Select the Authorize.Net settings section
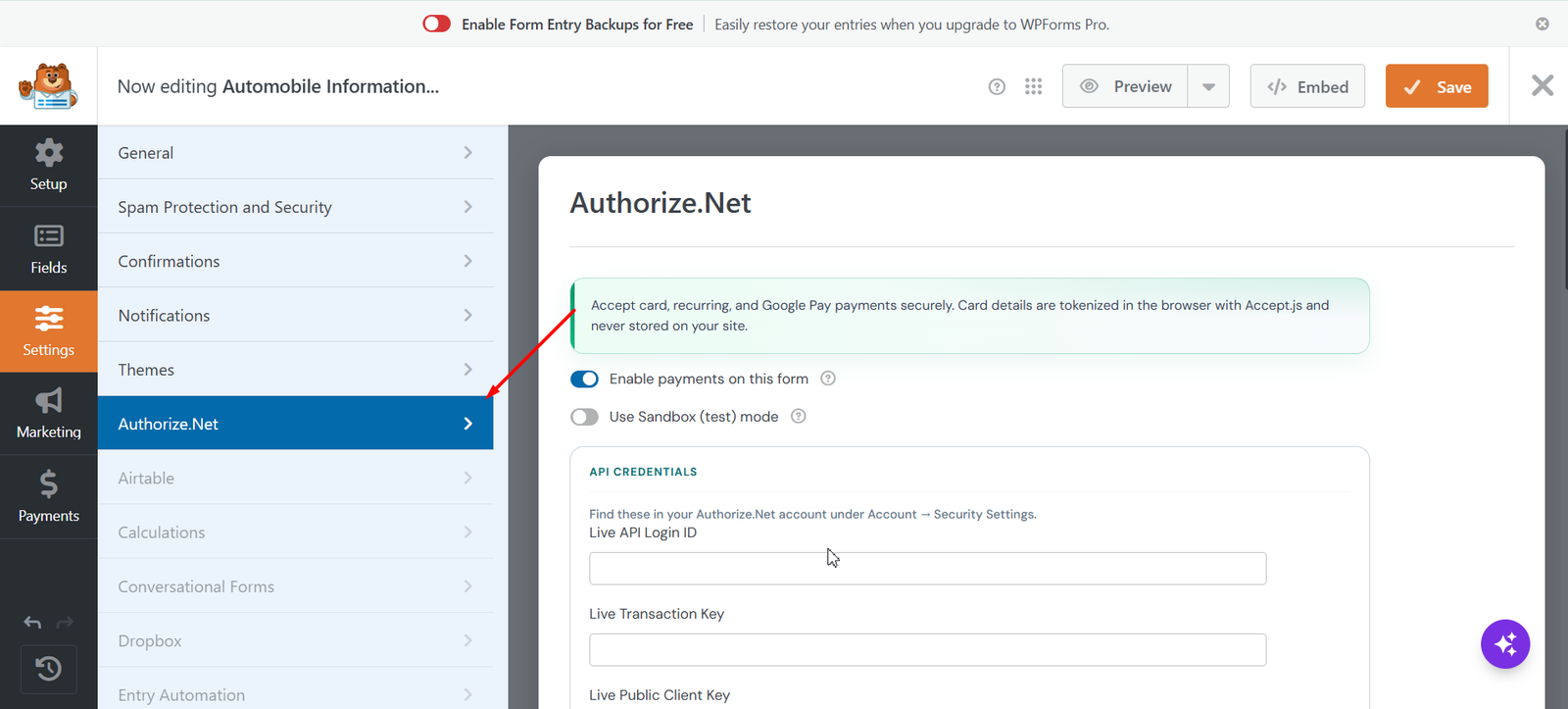1568x709 pixels. click(295, 423)
